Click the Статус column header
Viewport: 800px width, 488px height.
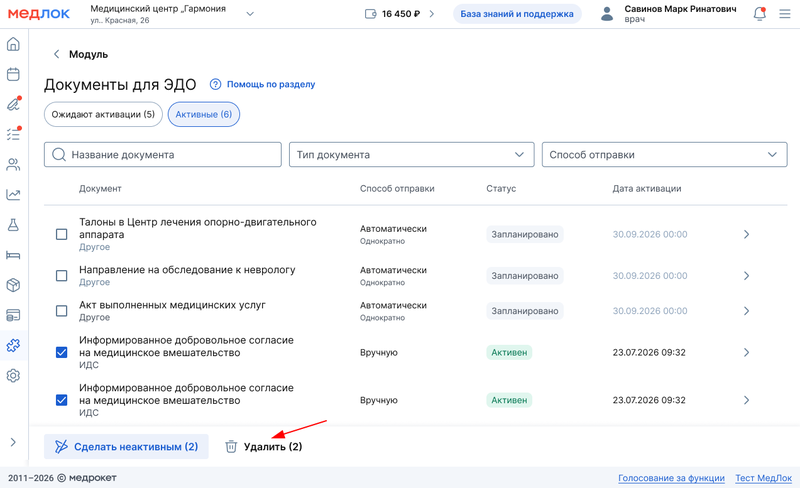pyautogui.click(x=501, y=188)
